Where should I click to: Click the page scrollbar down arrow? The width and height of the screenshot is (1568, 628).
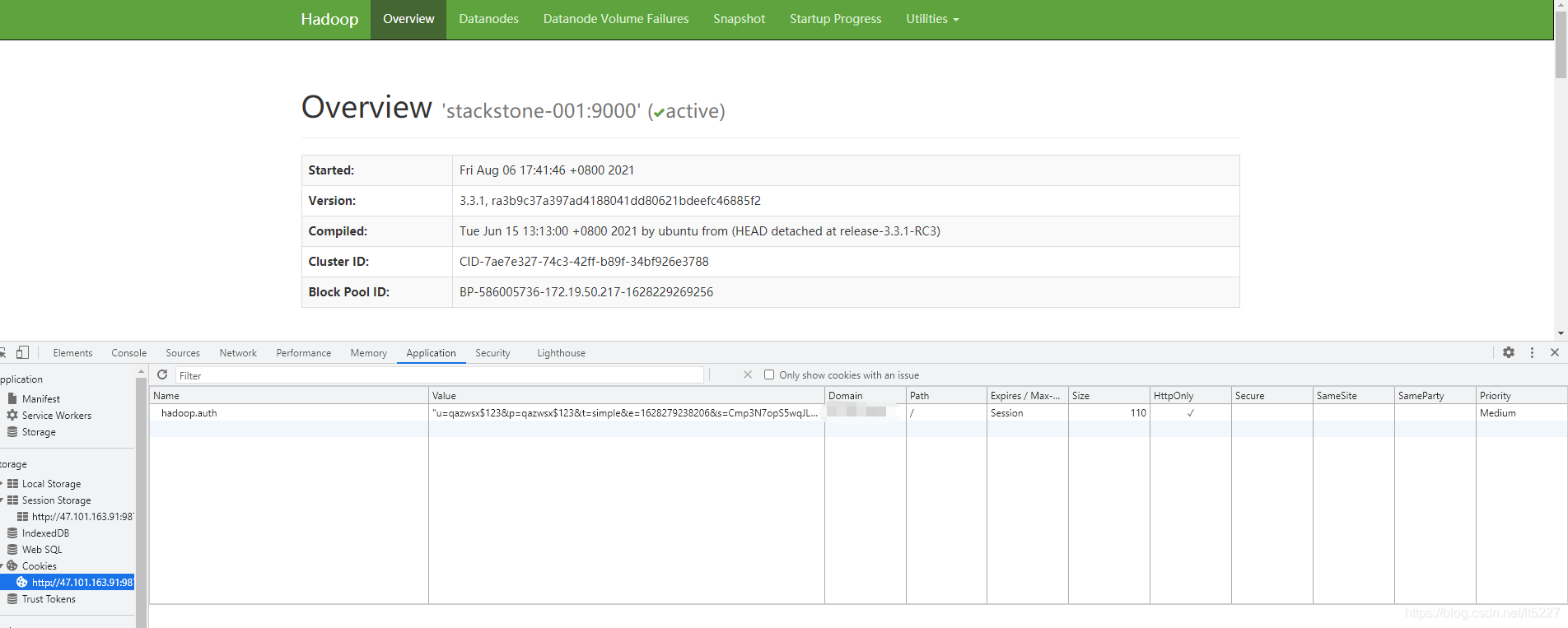click(1561, 334)
